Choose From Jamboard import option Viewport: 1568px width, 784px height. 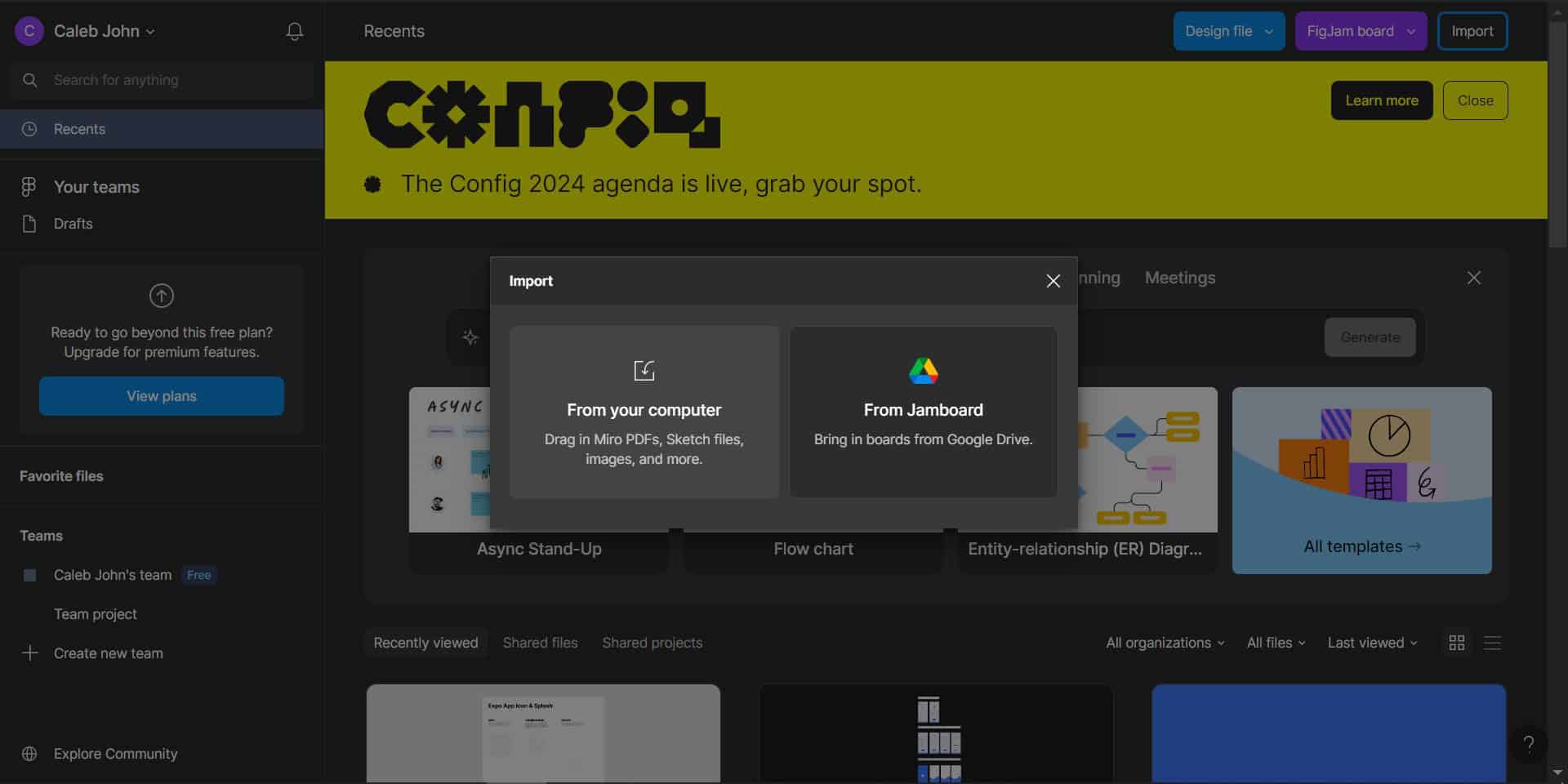pyautogui.click(x=923, y=412)
